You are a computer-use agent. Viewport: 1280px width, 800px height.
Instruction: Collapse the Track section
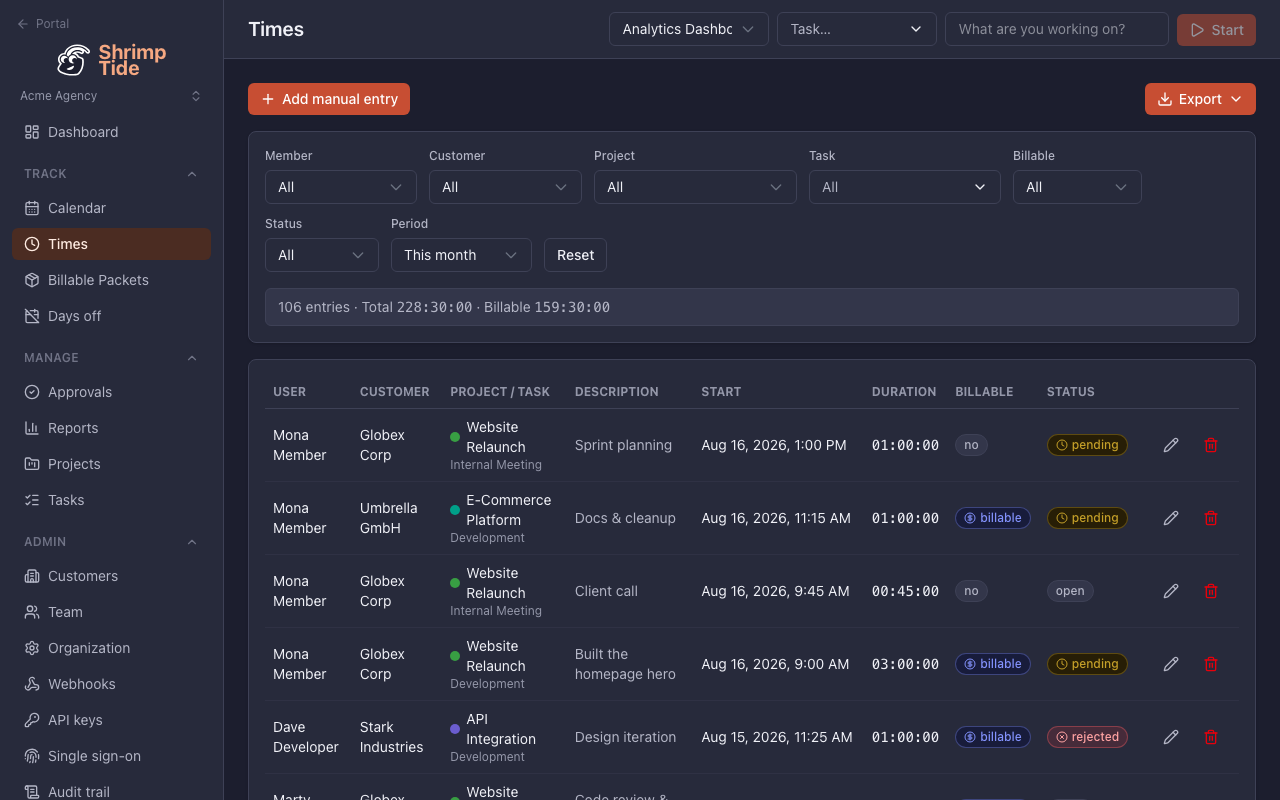coord(111,174)
